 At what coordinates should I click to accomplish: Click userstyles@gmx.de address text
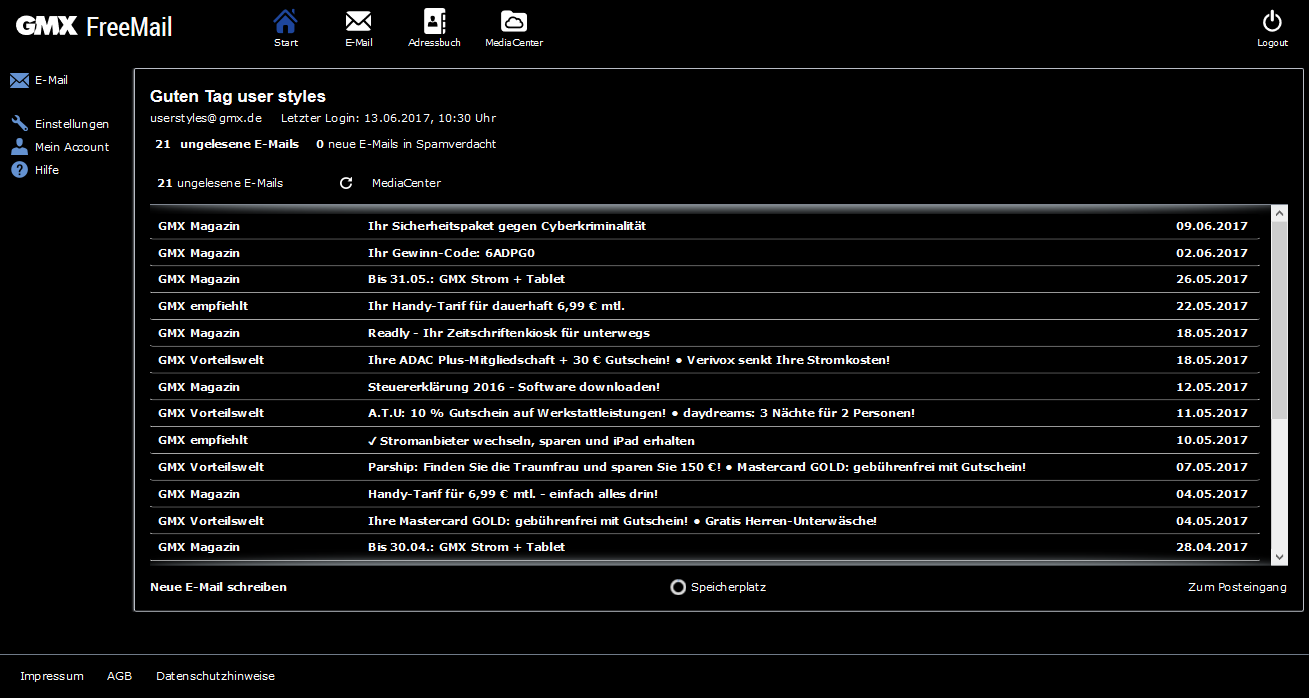click(x=206, y=118)
